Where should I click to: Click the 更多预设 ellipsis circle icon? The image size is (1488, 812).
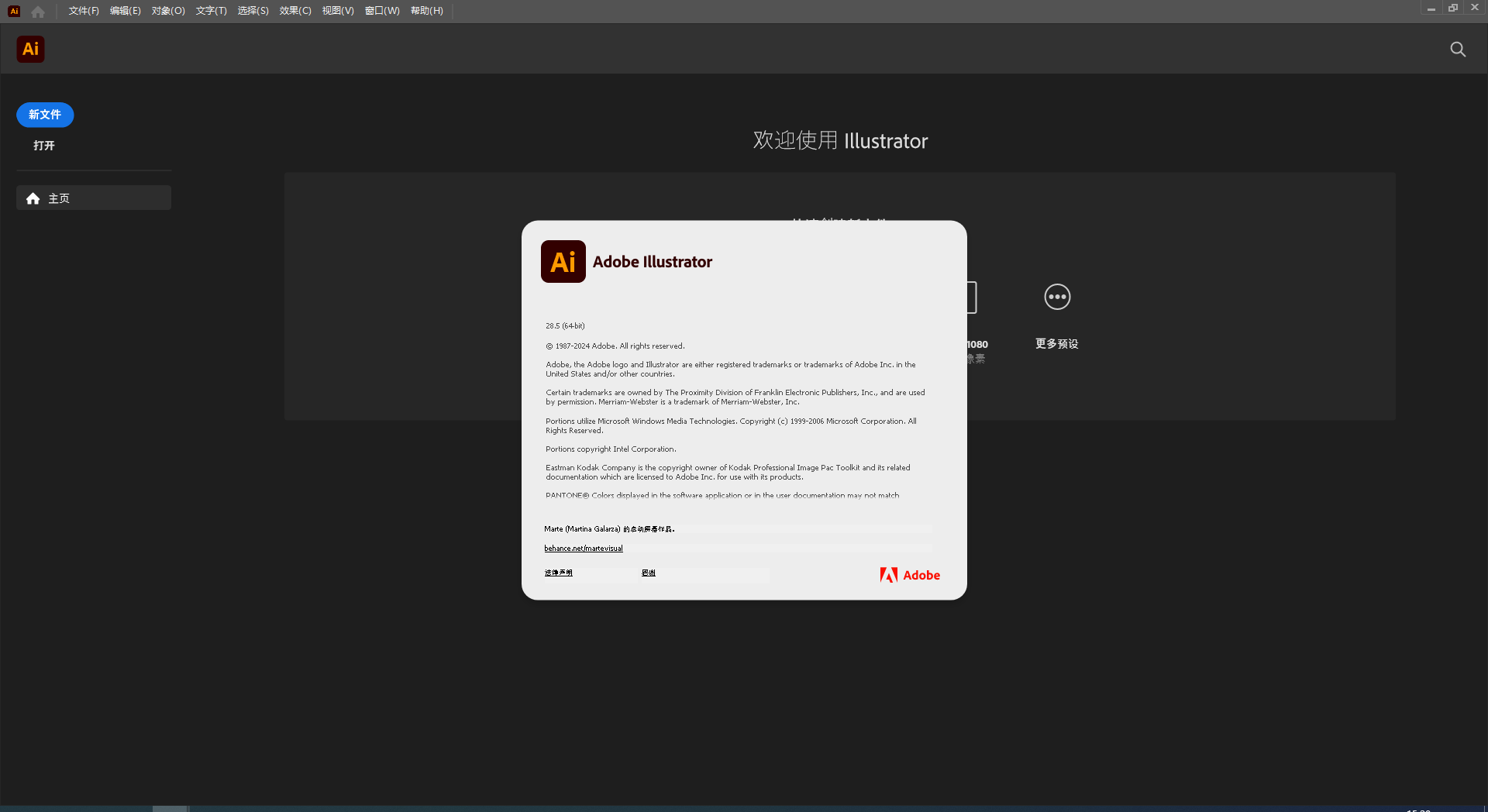pos(1057,297)
